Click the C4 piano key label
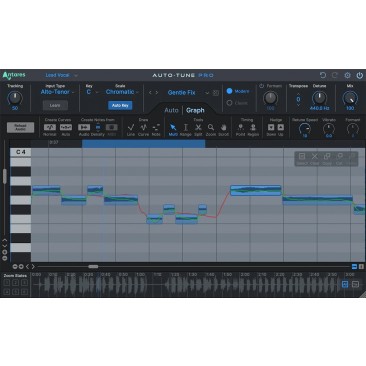The height and width of the screenshot is (366, 366). 21,152
